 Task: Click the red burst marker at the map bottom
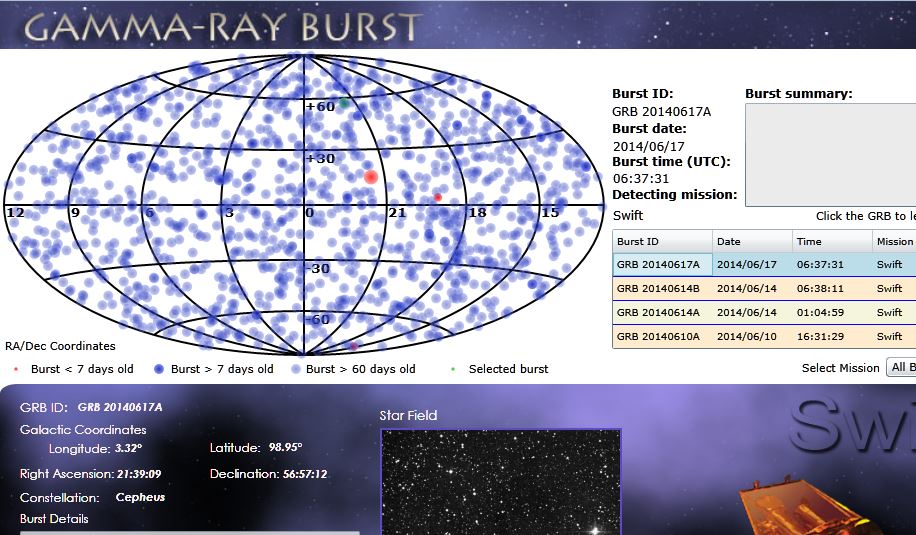[353, 346]
